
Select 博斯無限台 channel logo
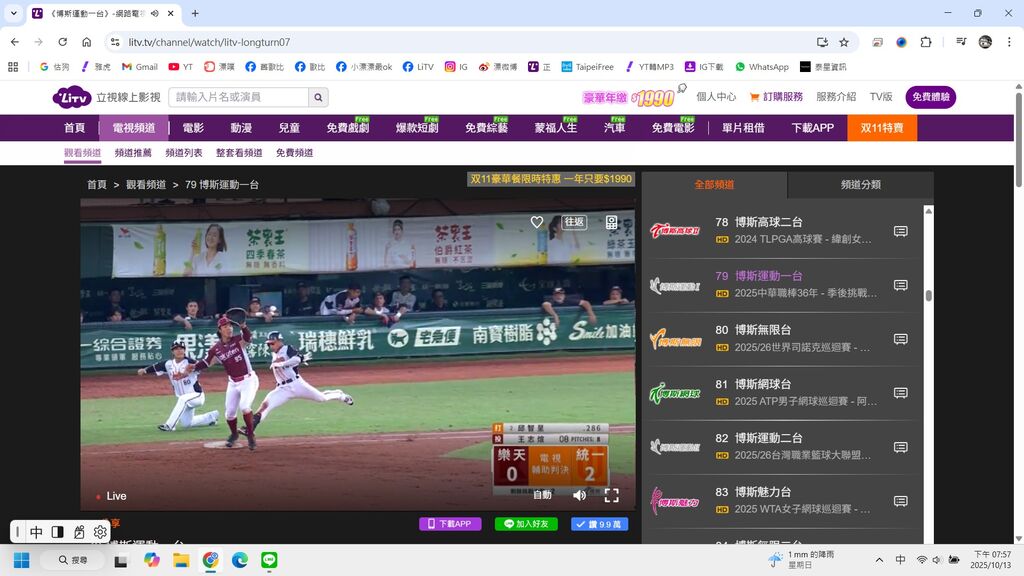point(675,339)
